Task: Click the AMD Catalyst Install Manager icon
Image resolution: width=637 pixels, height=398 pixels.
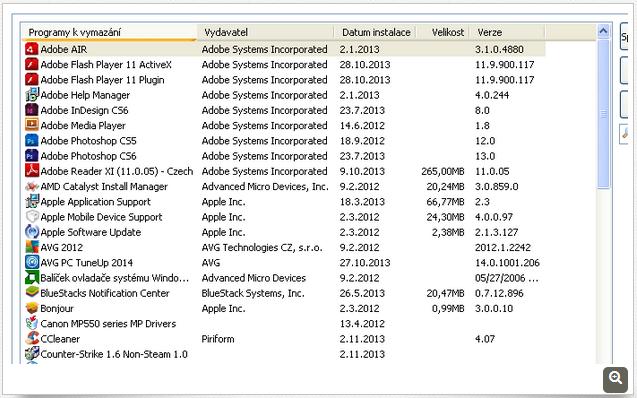Action: 32,186
